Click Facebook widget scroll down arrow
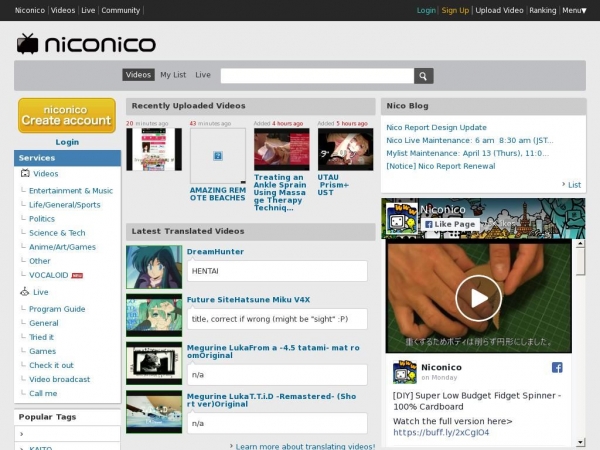600x450 pixels. (580, 442)
